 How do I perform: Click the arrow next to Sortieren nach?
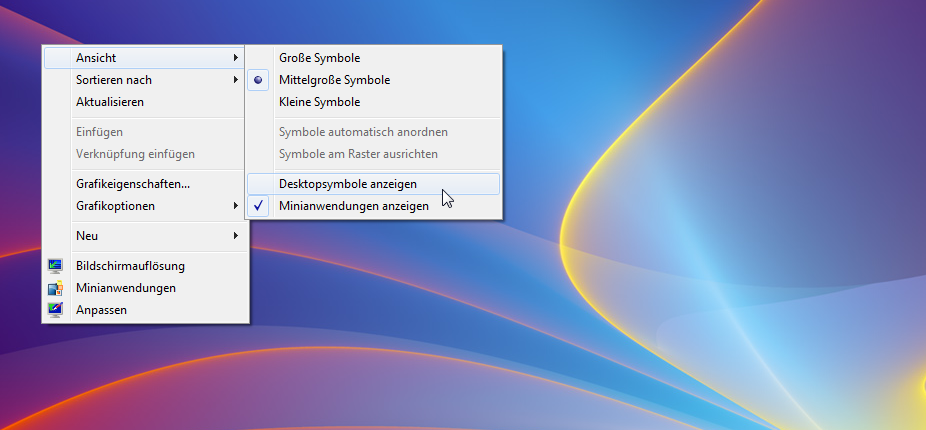236,80
